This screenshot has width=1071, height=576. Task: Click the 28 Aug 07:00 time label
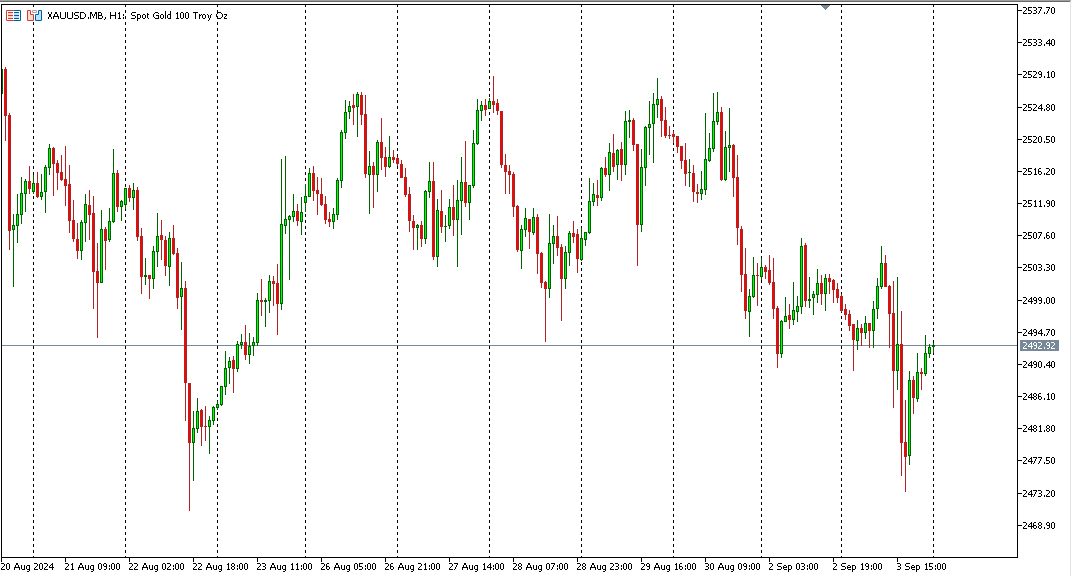click(x=541, y=566)
